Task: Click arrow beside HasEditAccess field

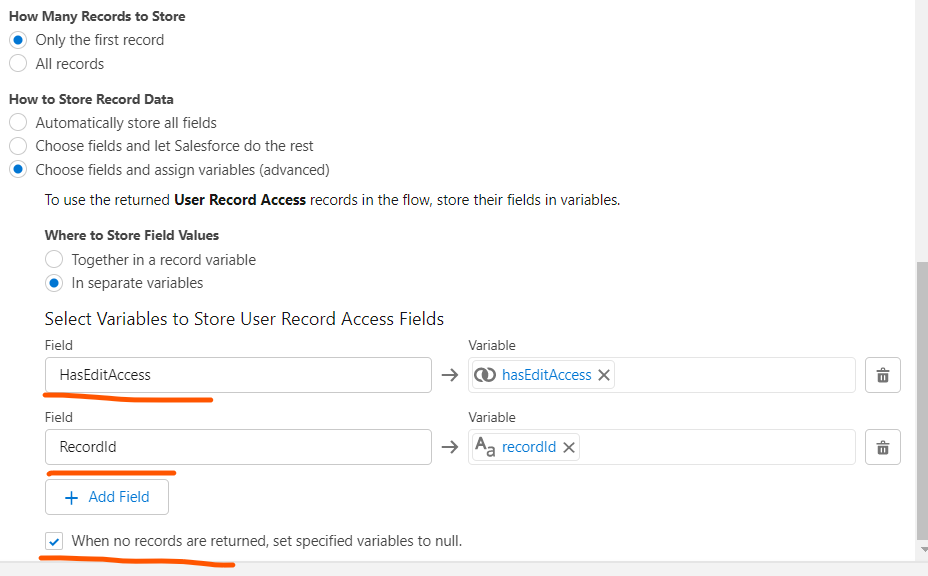Action: (450, 375)
